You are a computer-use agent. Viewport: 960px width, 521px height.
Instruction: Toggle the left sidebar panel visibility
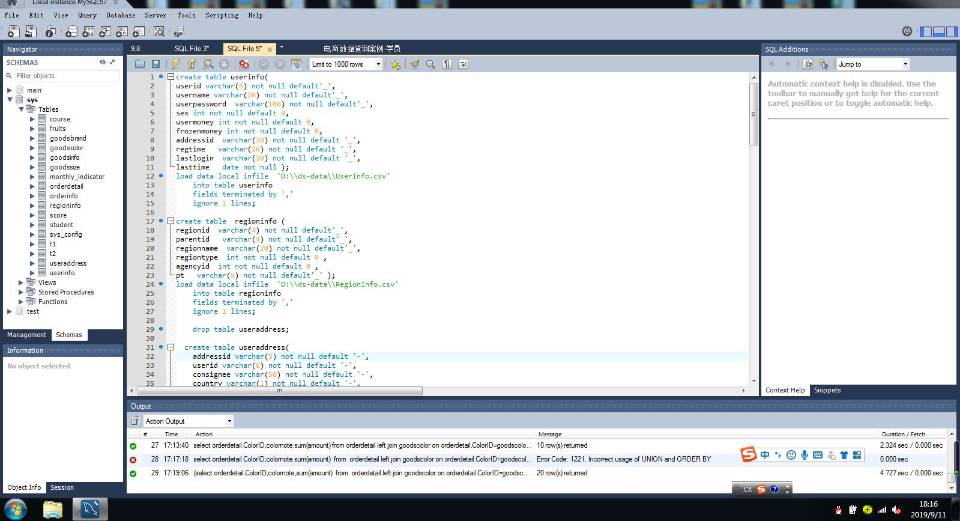tap(925, 31)
